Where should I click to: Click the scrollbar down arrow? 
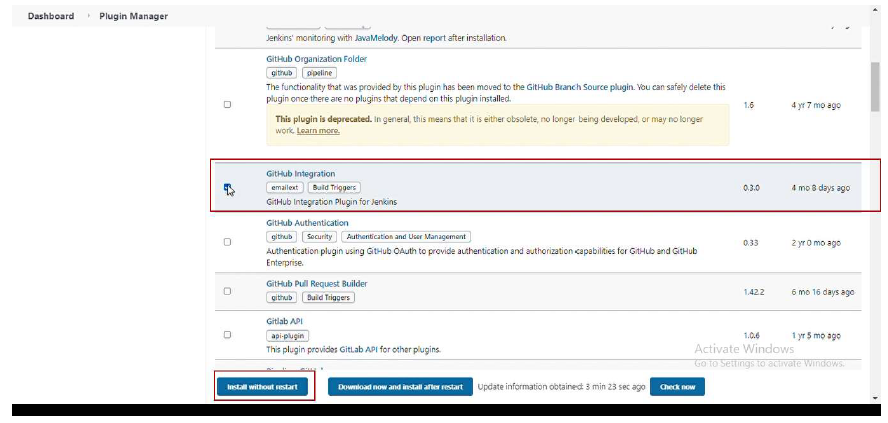tap(875, 399)
